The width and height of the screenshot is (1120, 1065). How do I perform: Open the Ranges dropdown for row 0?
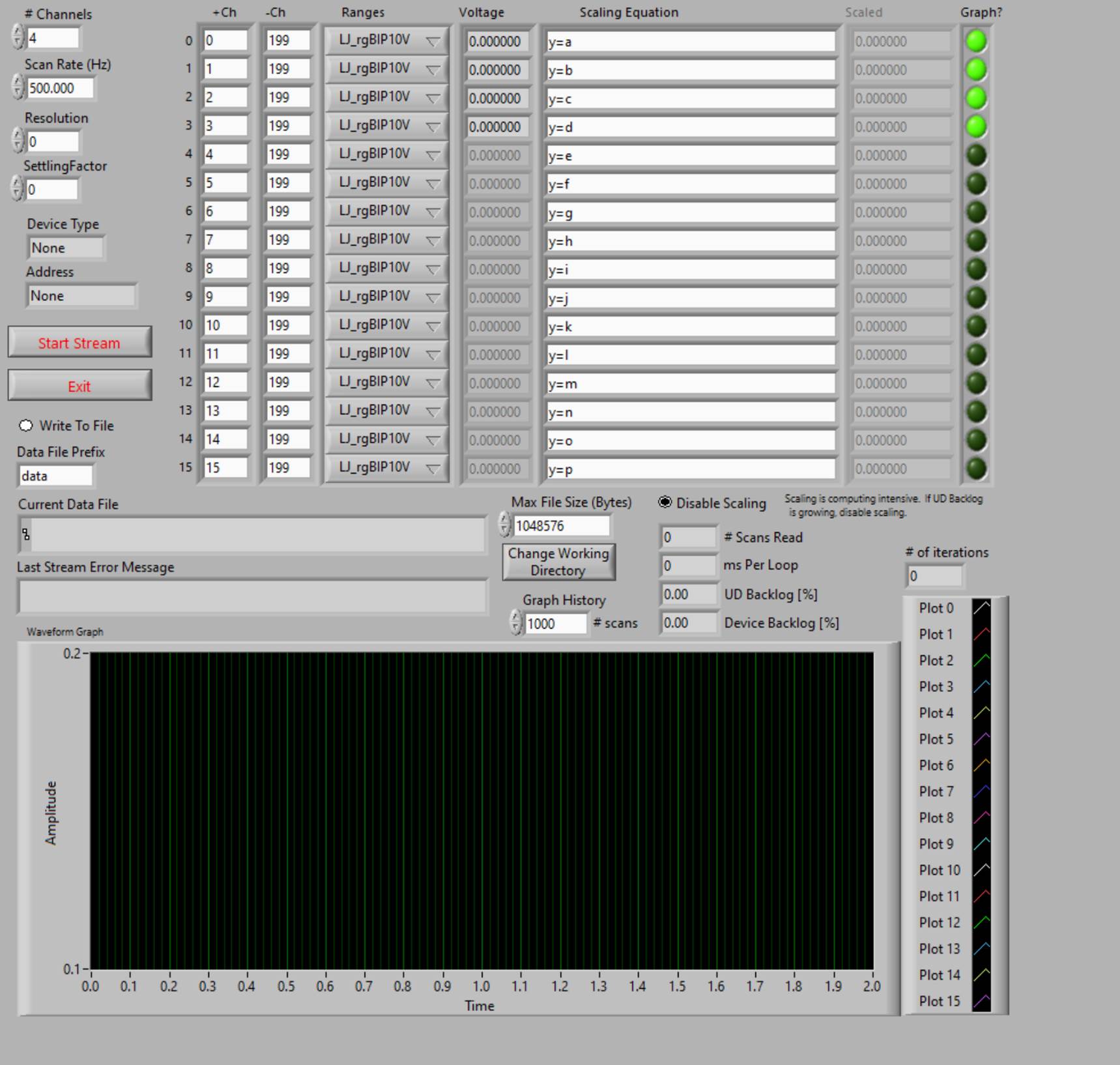(x=386, y=40)
